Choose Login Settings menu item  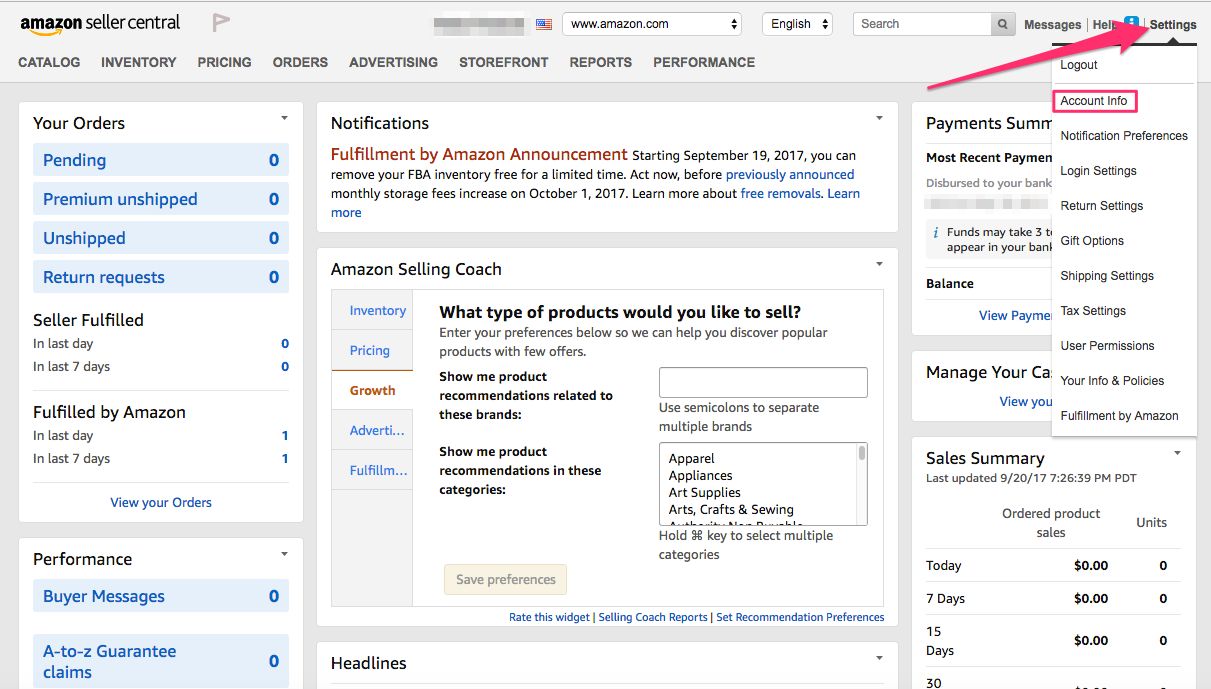[1098, 171]
